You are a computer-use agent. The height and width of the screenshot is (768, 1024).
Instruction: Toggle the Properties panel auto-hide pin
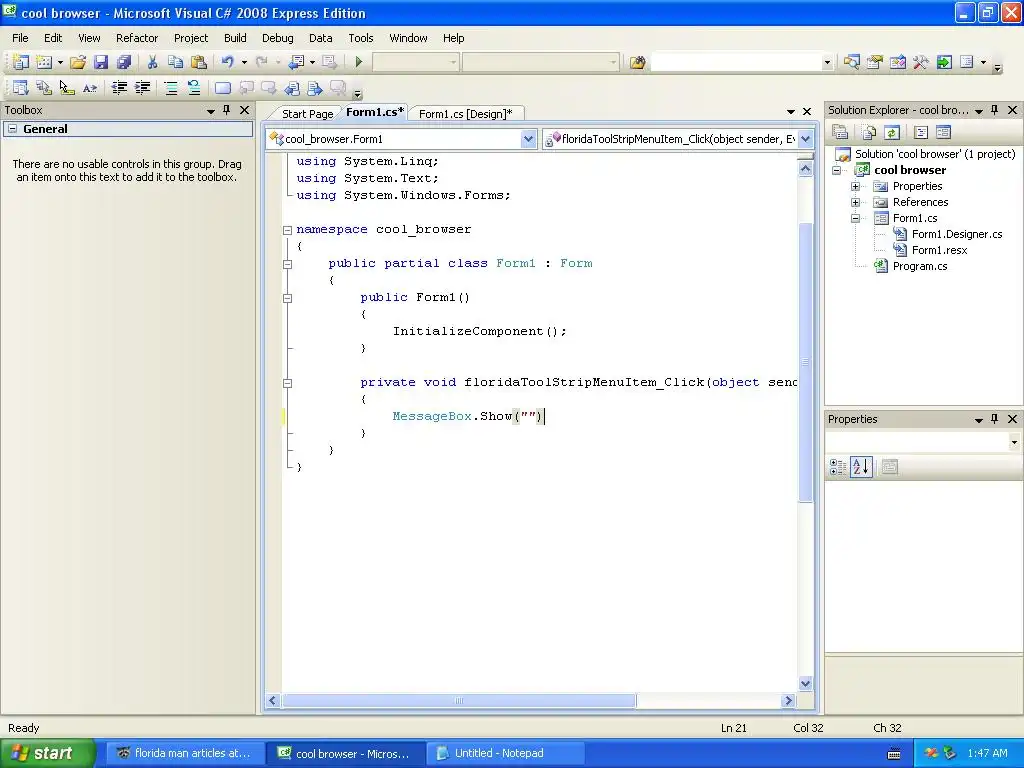coord(995,419)
